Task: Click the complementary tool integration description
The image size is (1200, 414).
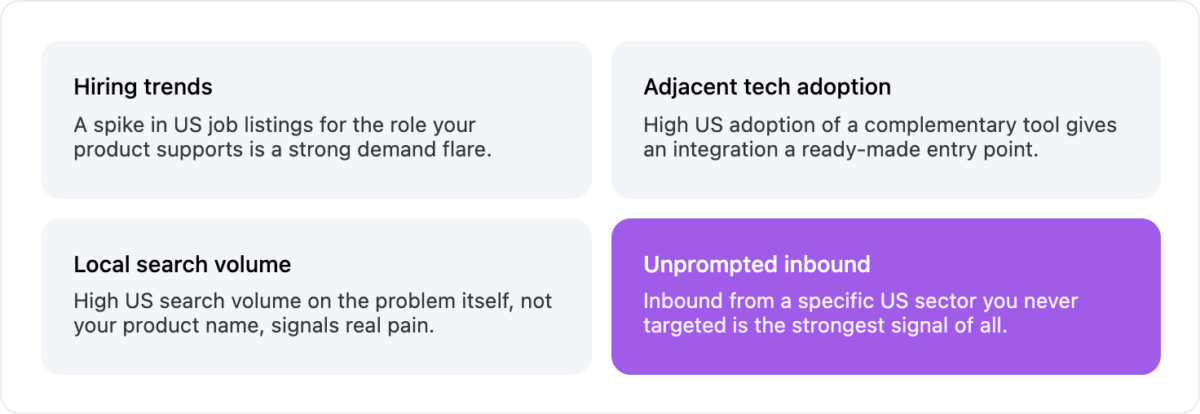Action: pyautogui.click(x=880, y=138)
